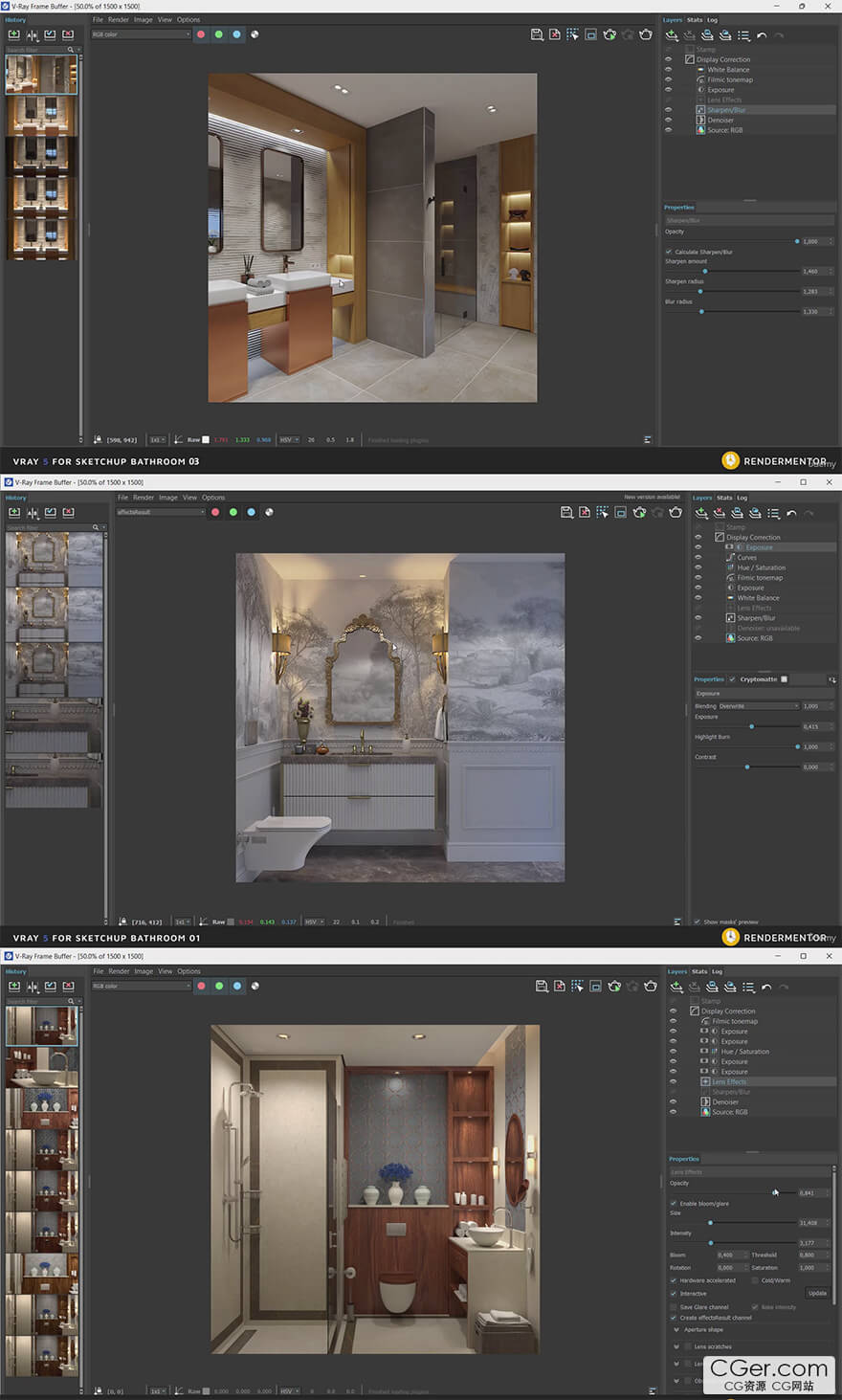This screenshot has height=1400, width=842.
Task: Click the New version available! notice
Action: click(x=652, y=498)
